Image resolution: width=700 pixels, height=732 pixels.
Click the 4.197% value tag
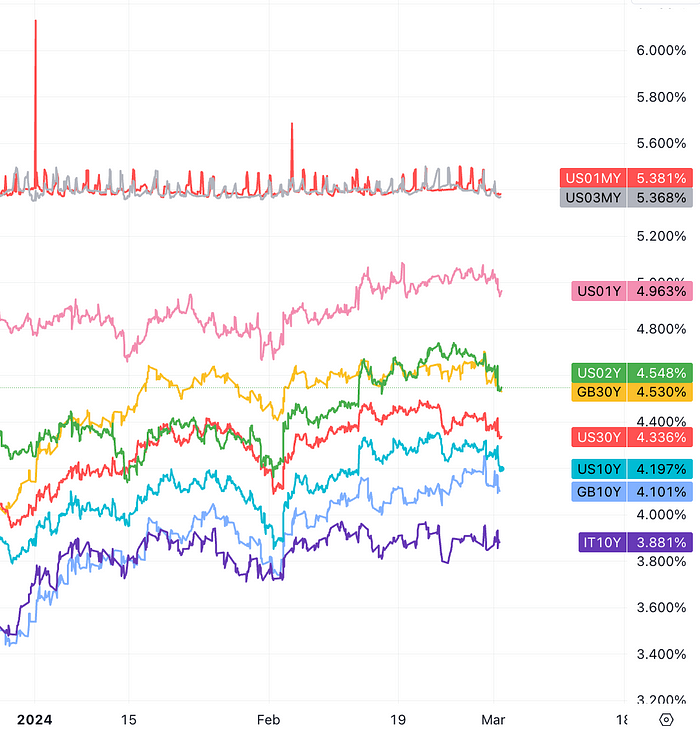660,469
